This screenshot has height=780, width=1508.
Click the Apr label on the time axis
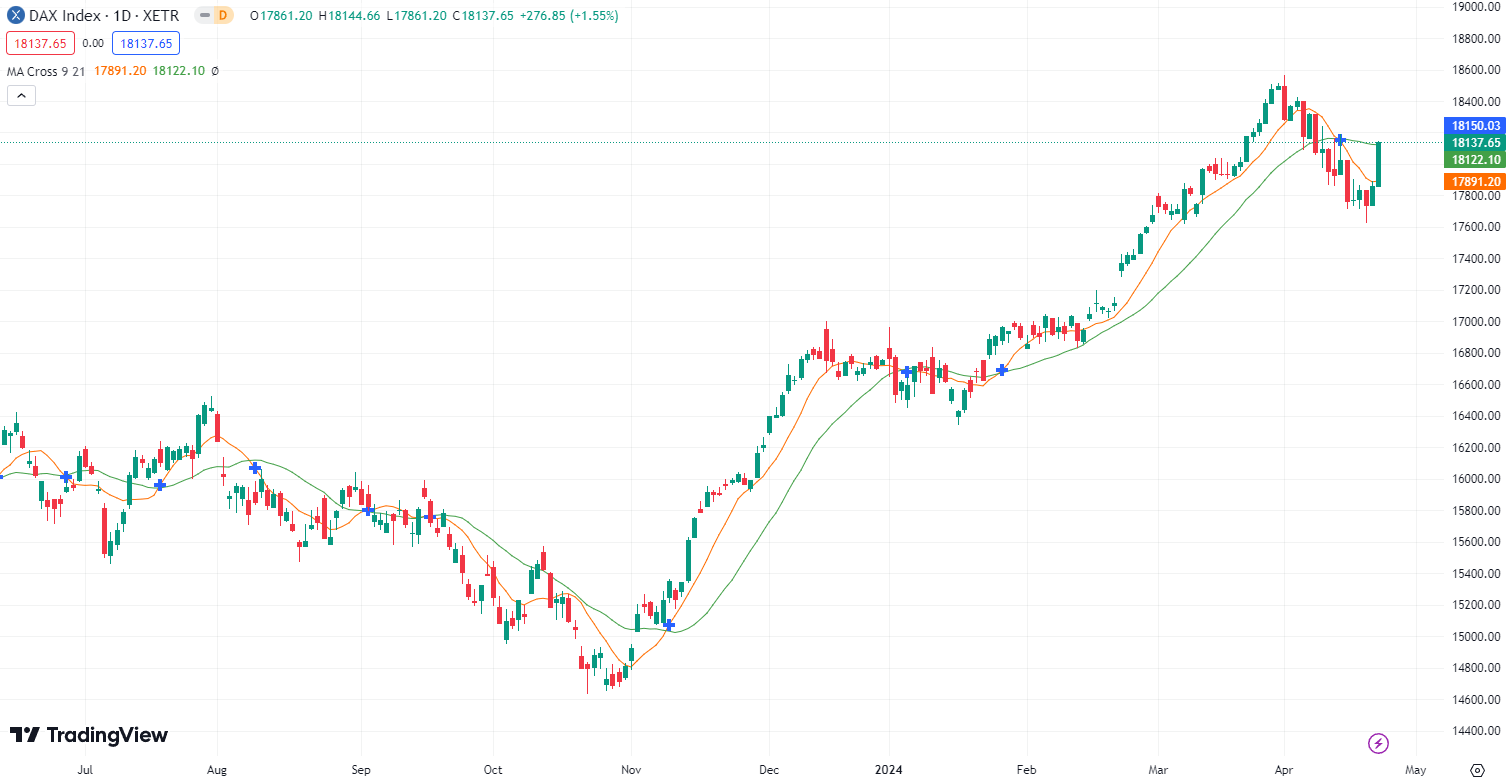coord(1284,770)
